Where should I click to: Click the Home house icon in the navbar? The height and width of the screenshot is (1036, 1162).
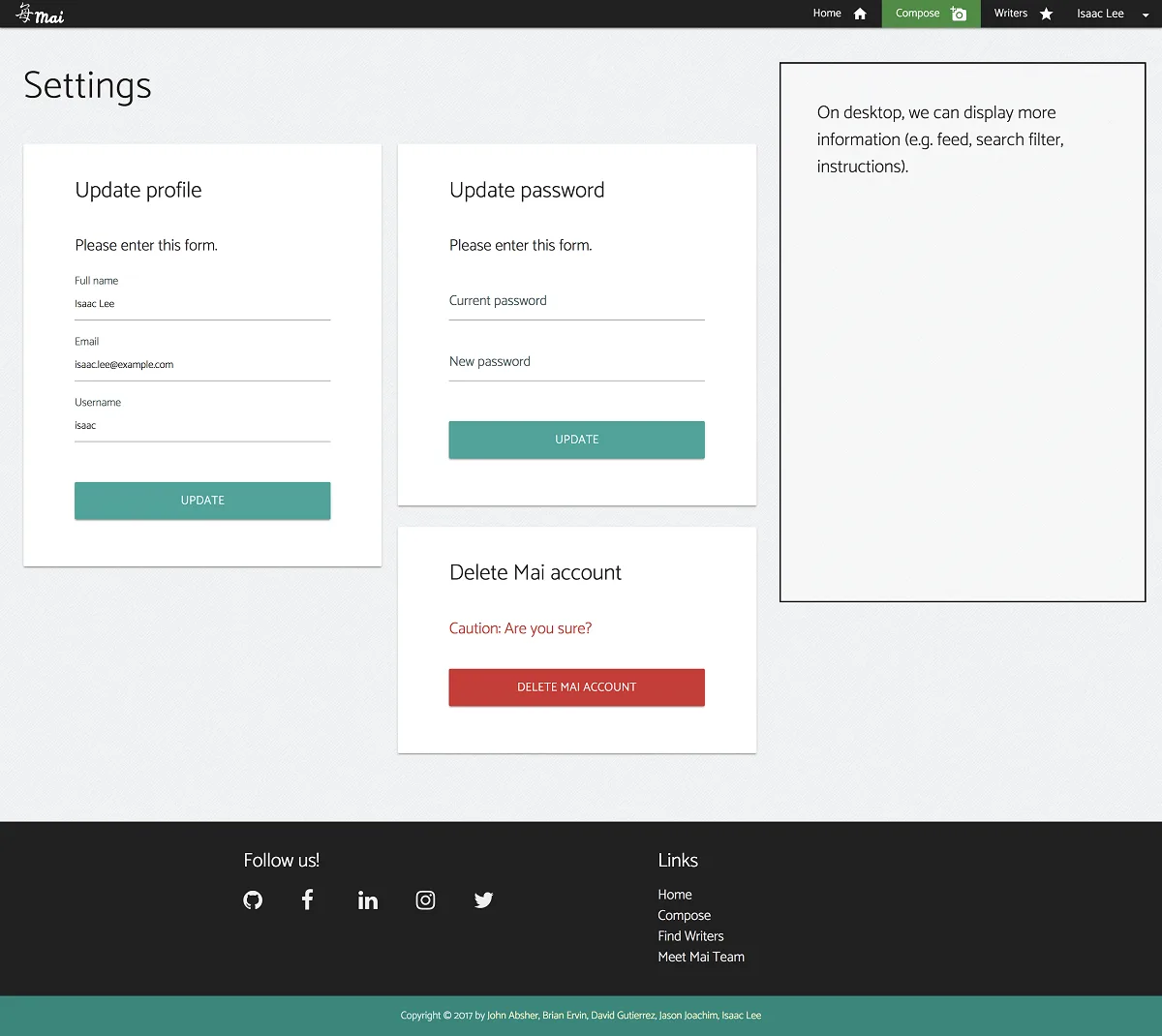pos(860,14)
